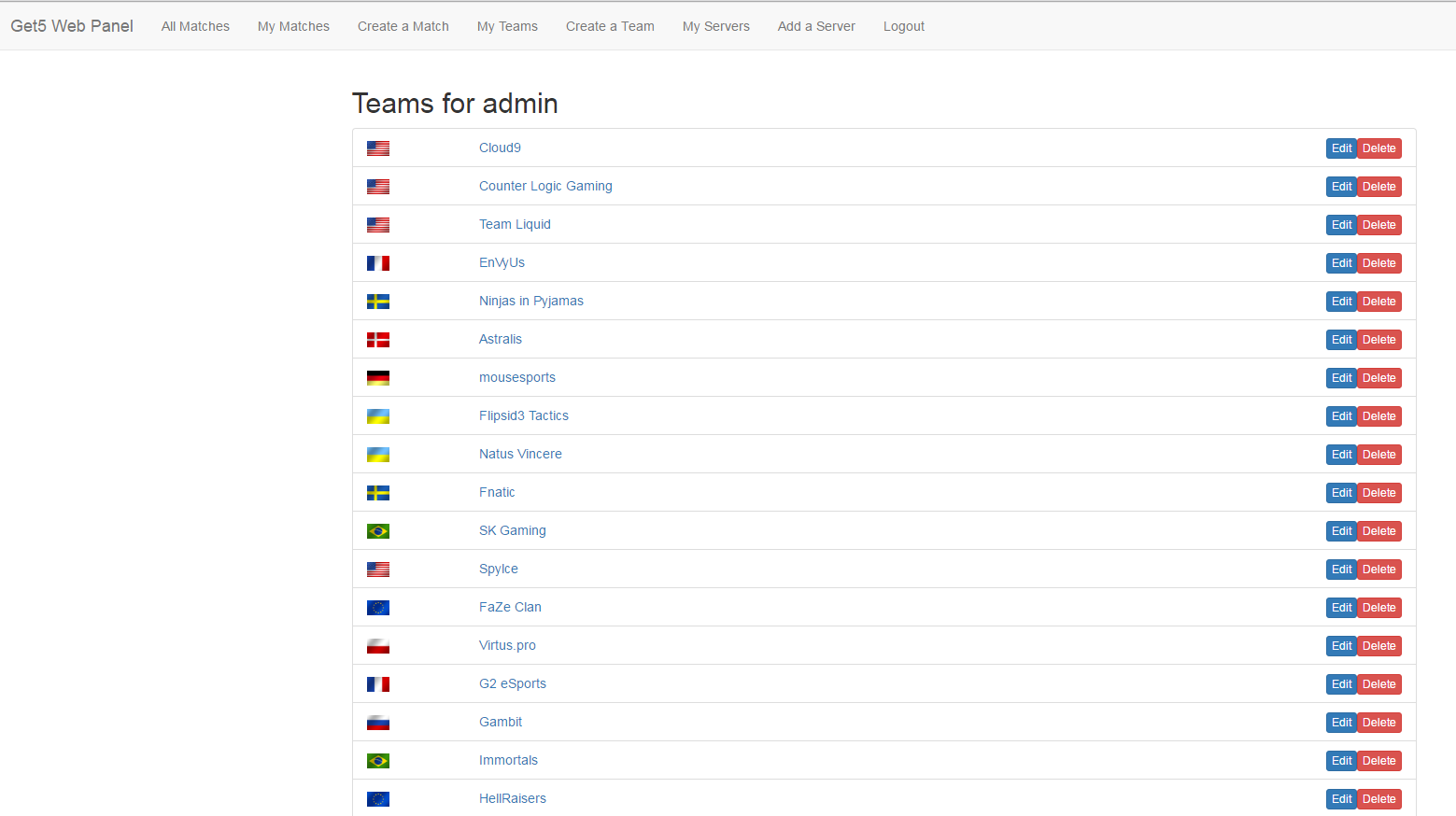Open the SK Gaming team link
The height and width of the screenshot is (816, 1456).
click(x=513, y=530)
